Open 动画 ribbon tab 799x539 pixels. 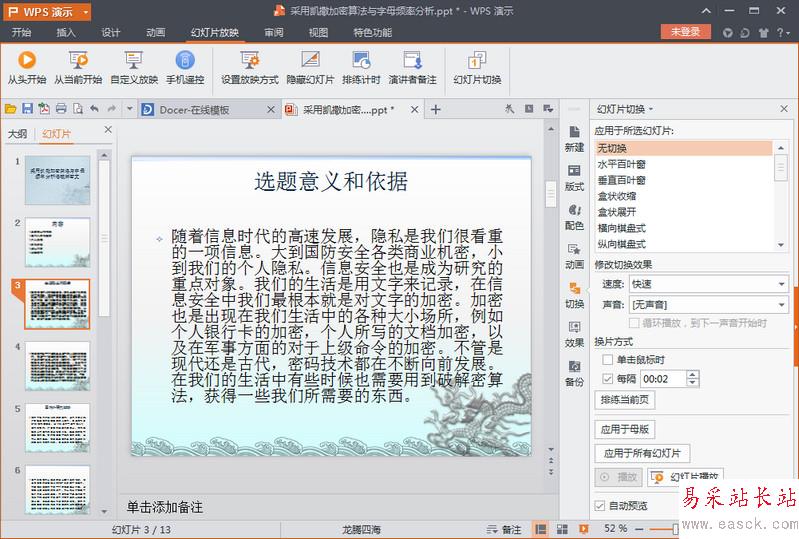click(155, 33)
